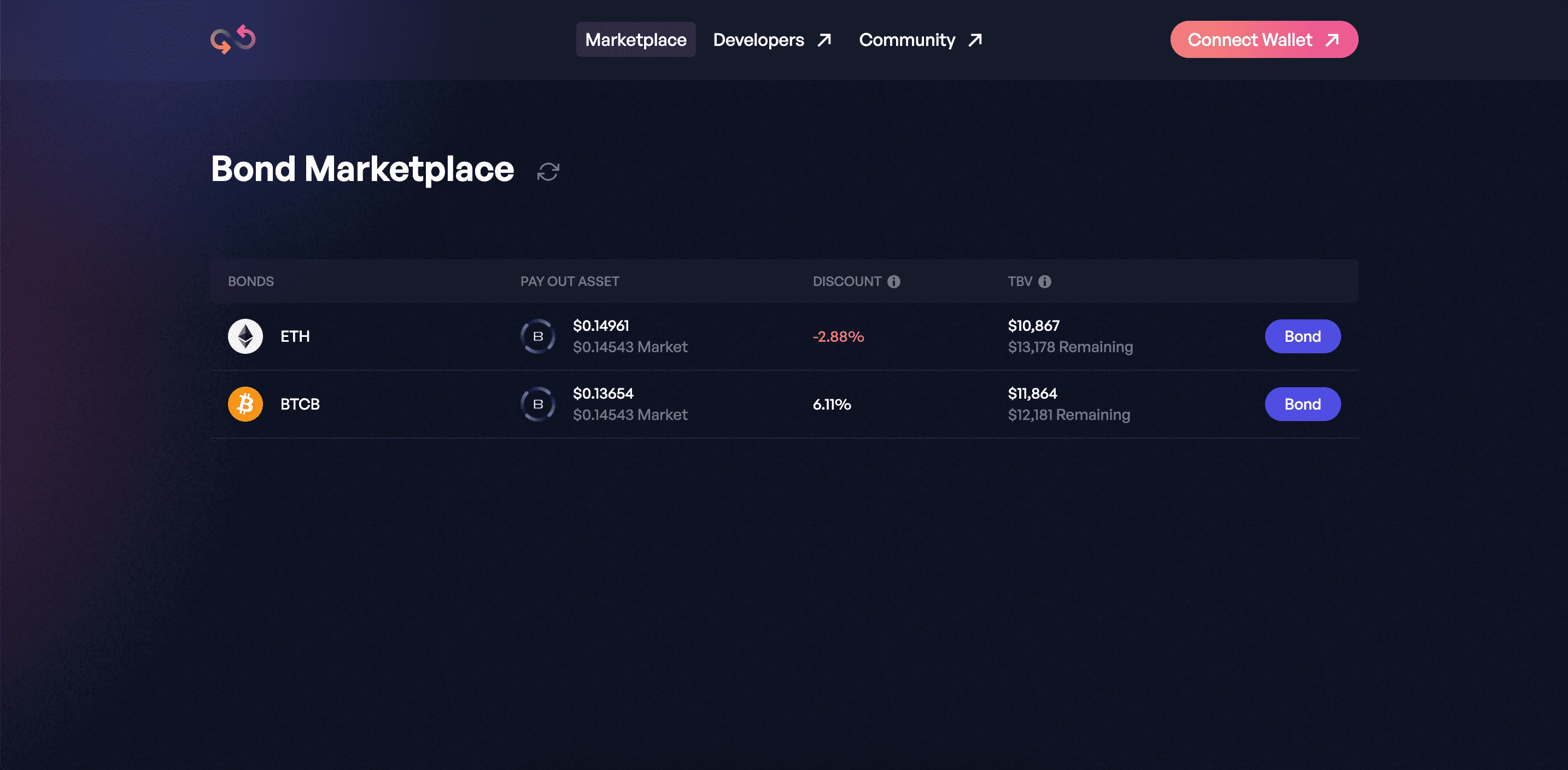Click the DISCOUNT column header label

tap(847, 281)
